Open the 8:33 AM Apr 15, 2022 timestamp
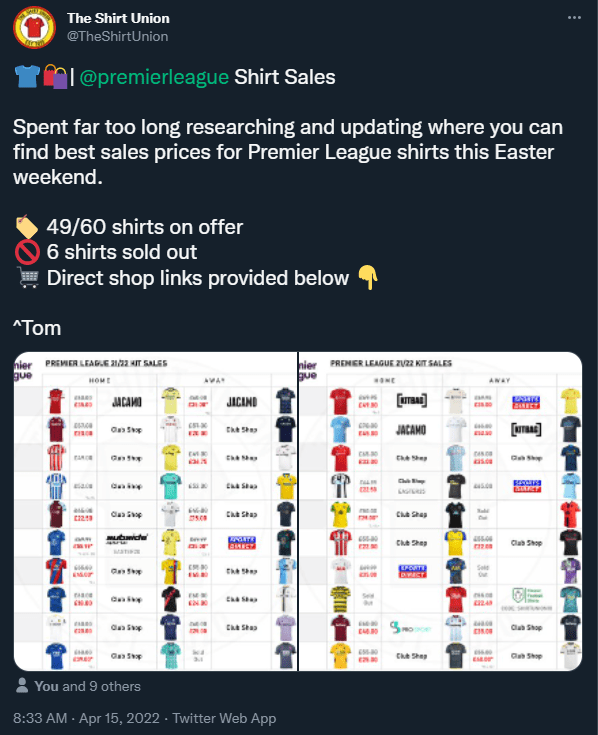 86,718
